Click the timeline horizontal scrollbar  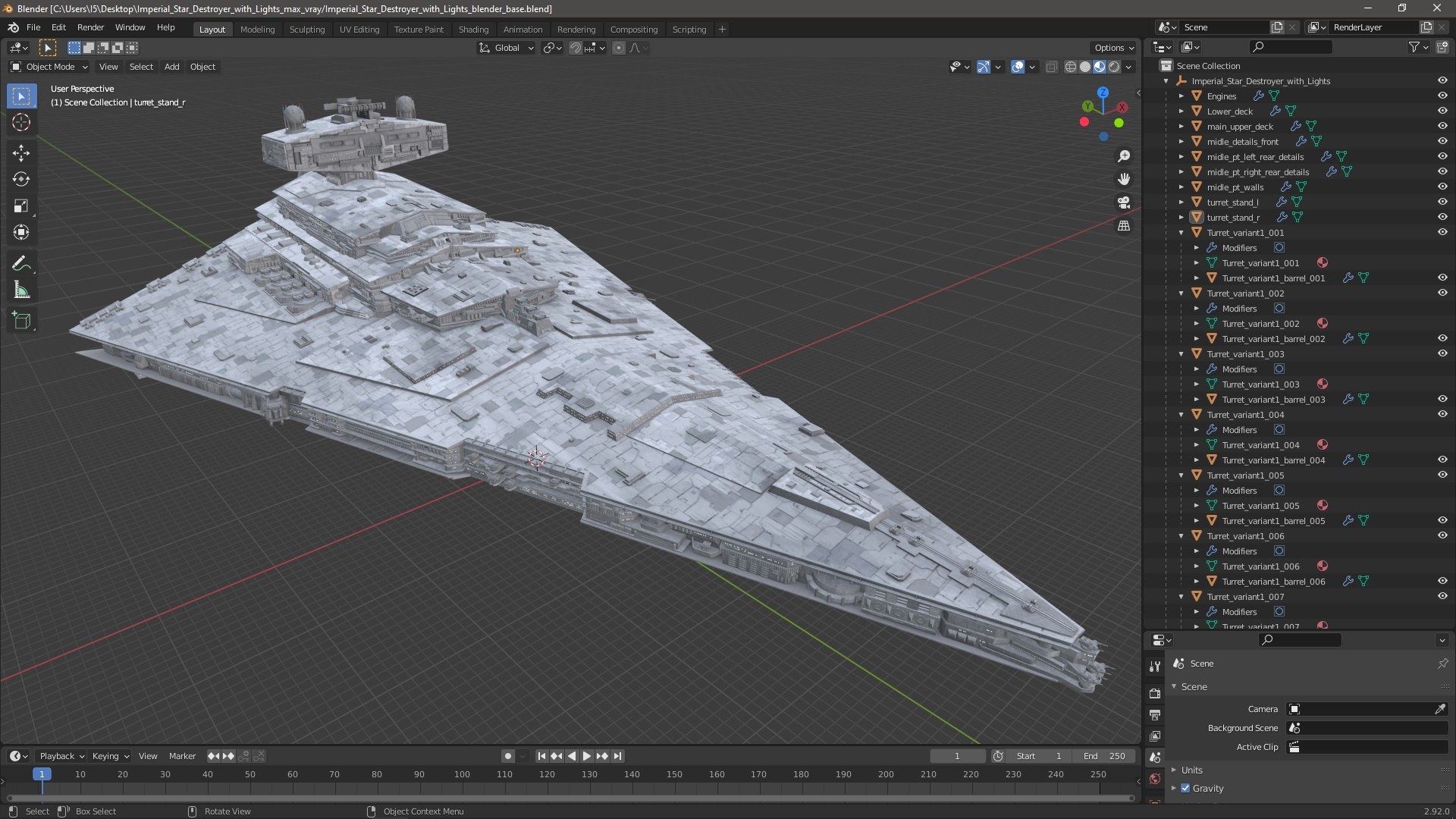(570, 798)
